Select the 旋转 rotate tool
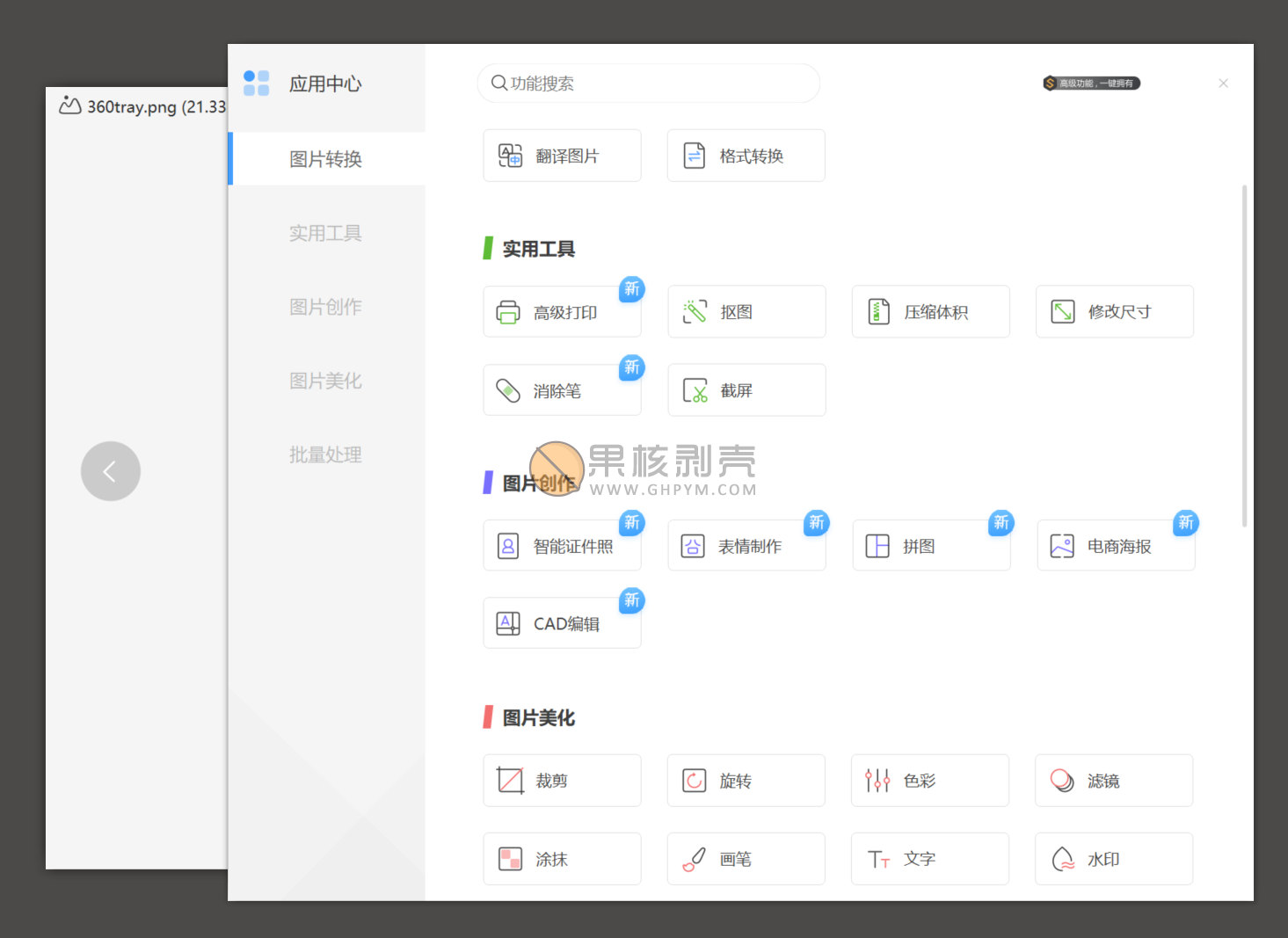This screenshot has width=1288, height=938. pyautogui.click(x=746, y=781)
